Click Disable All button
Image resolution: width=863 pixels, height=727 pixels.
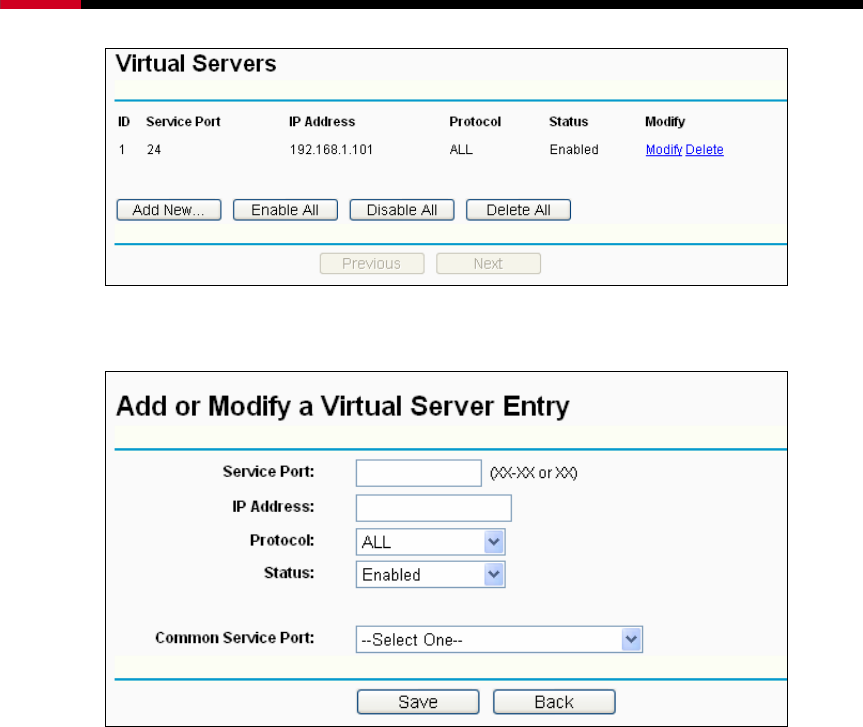click(x=402, y=210)
